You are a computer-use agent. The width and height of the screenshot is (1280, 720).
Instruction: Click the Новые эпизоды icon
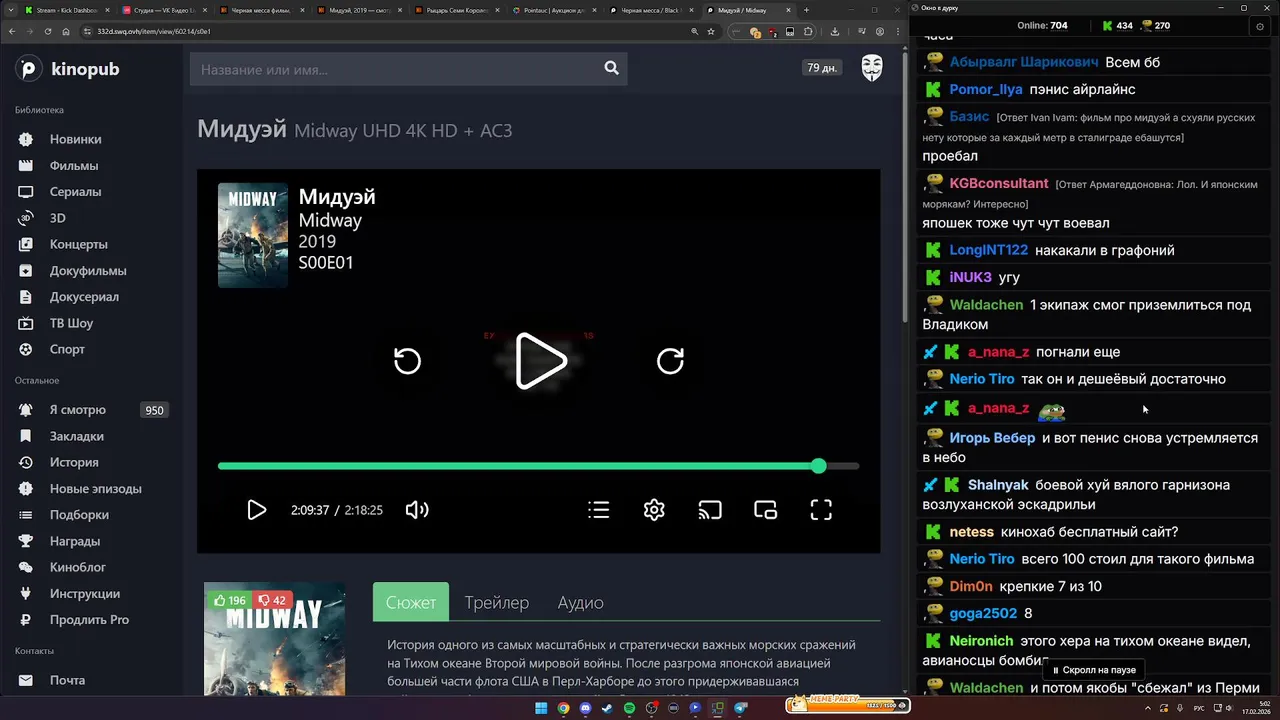(26, 489)
